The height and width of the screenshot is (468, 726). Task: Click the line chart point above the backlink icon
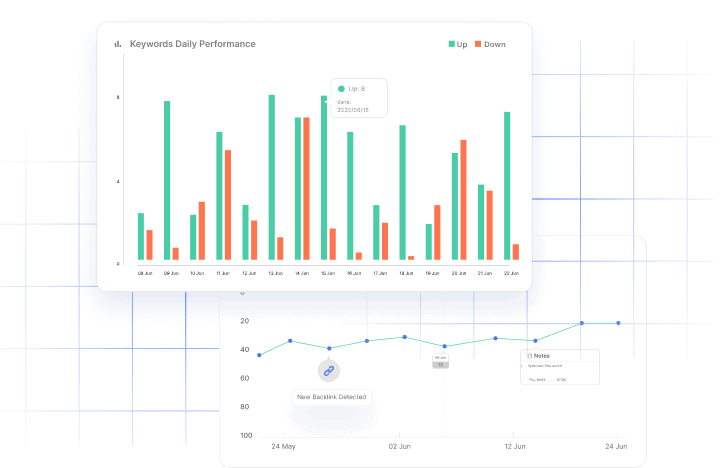[329, 348]
